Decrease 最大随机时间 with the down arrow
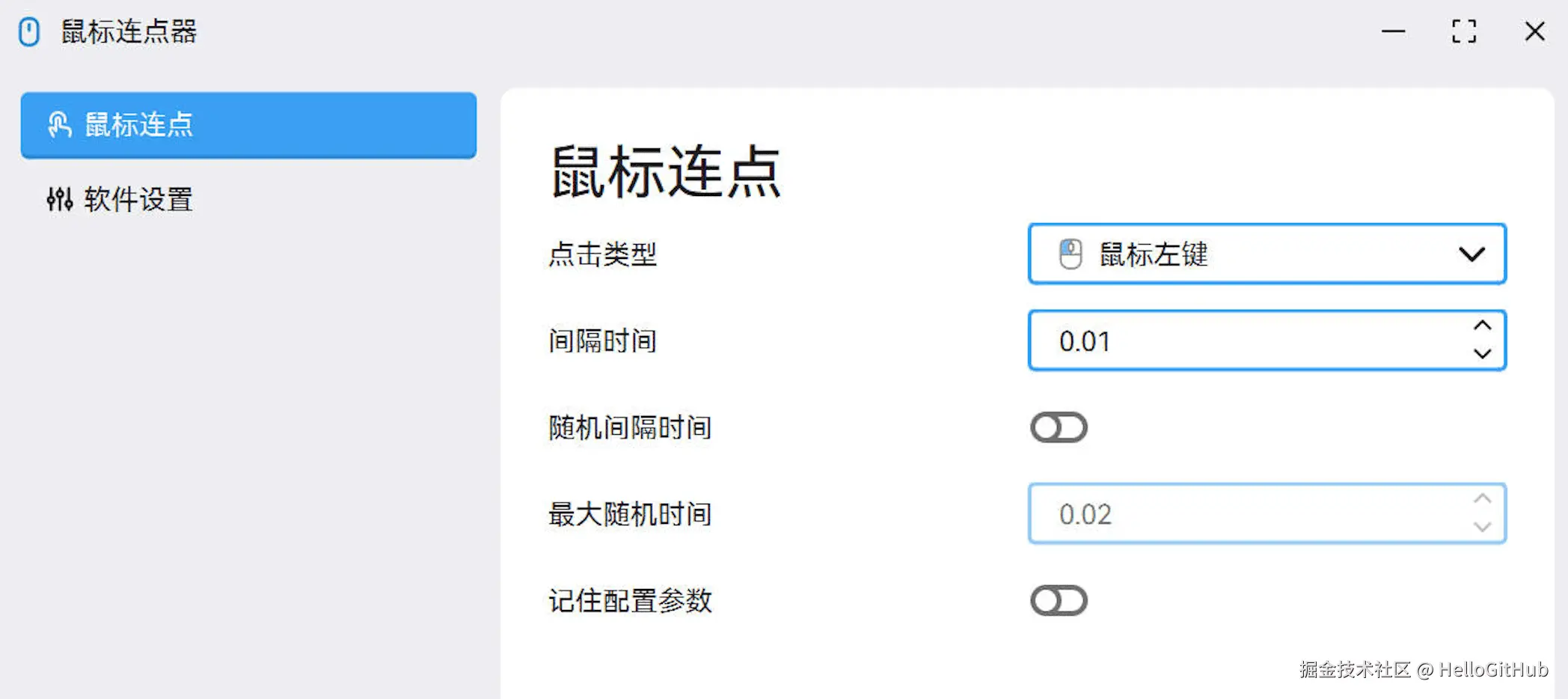Image resolution: width=1568 pixels, height=699 pixels. tap(1482, 527)
